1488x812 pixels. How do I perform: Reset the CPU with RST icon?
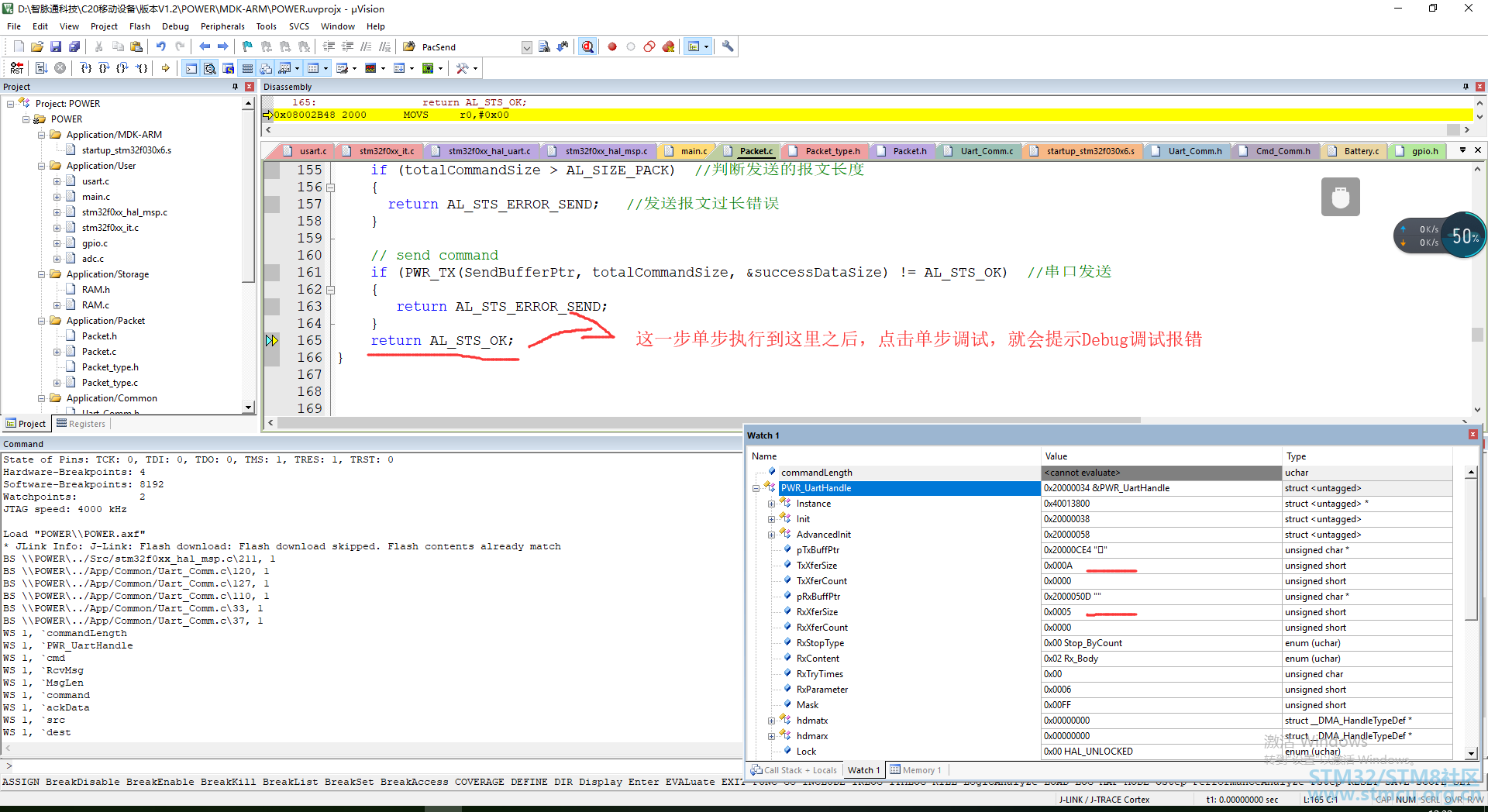(x=17, y=68)
